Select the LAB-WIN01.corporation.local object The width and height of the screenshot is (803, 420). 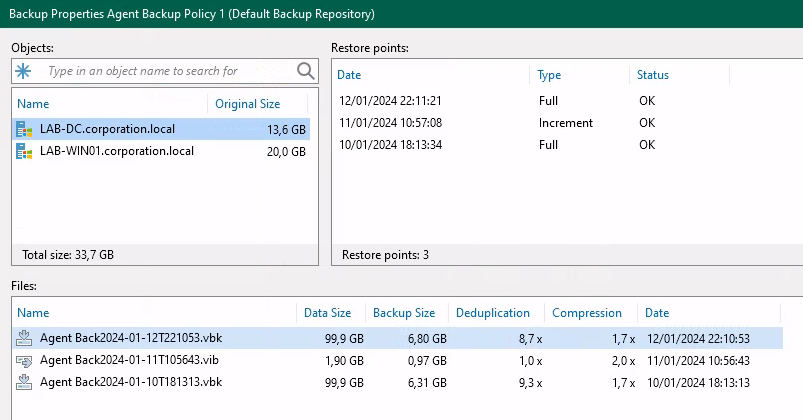pyautogui.click(x=161, y=151)
